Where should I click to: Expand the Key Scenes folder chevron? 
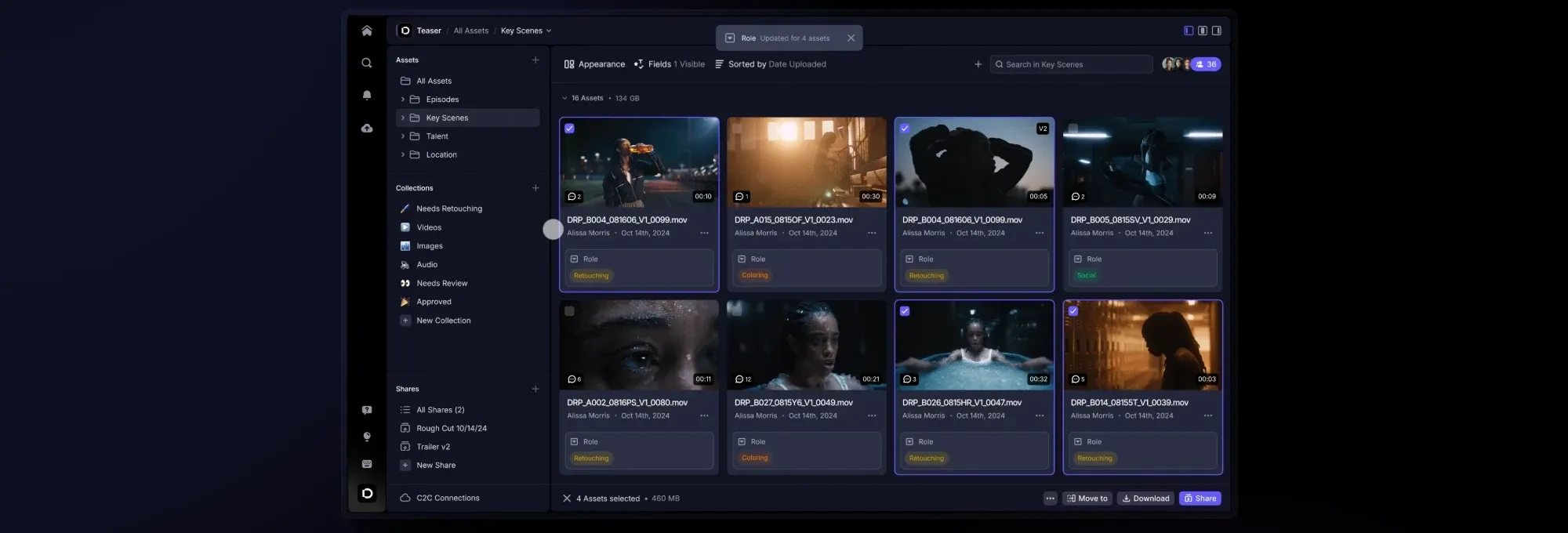click(x=403, y=118)
